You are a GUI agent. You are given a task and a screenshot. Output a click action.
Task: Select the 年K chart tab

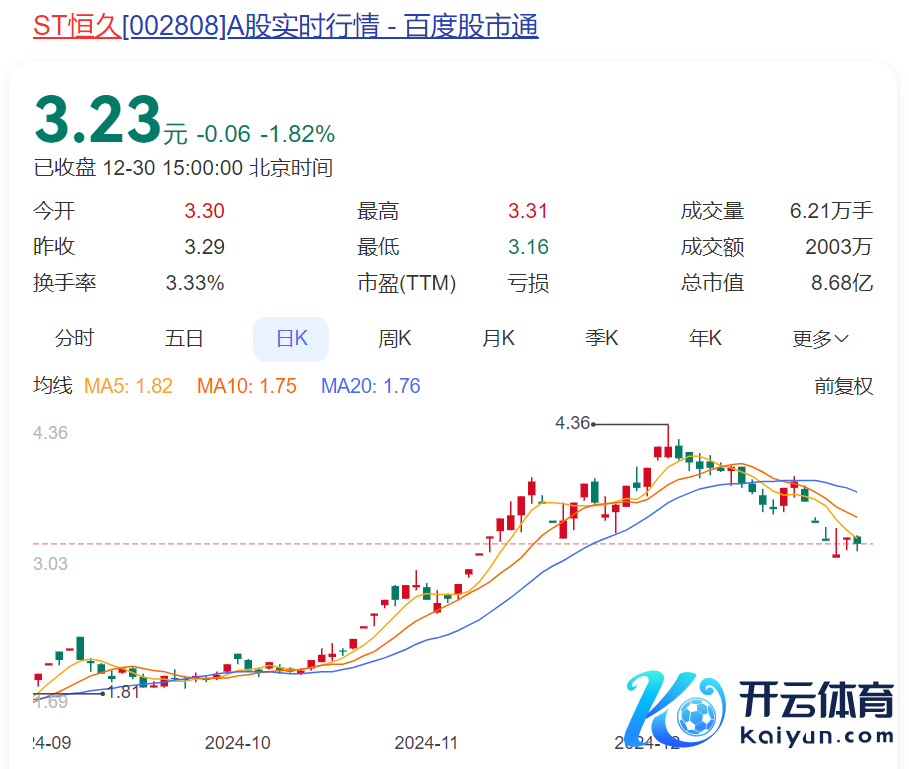[705, 339]
